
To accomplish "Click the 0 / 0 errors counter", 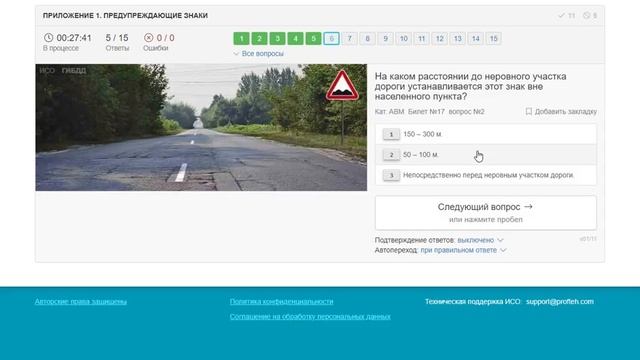I will coord(165,38).
